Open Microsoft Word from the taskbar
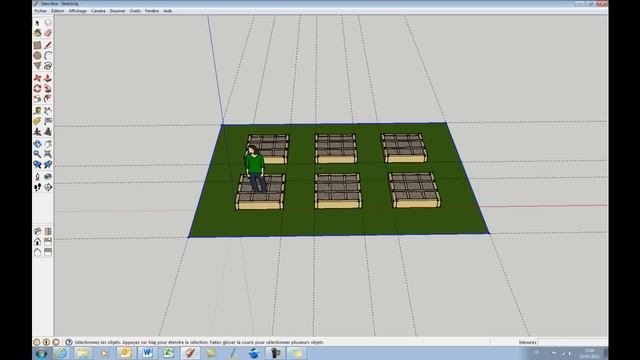The height and width of the screenshot is (360, 640). (147, 353)
